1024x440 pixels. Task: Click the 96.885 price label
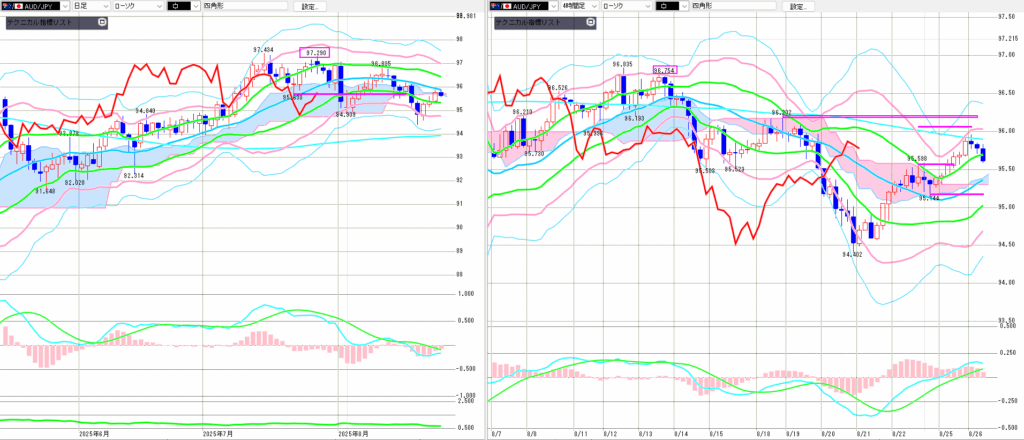(x=381, y=63)
